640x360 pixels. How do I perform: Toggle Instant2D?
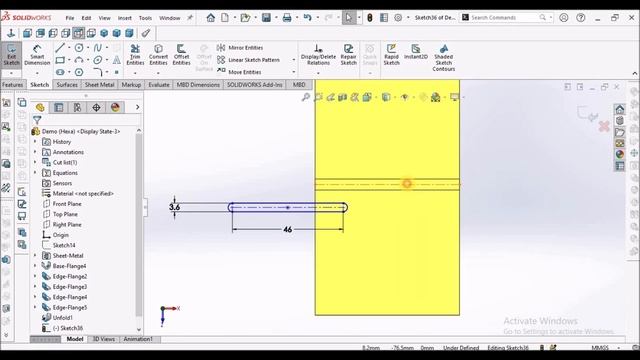(416, 52)
